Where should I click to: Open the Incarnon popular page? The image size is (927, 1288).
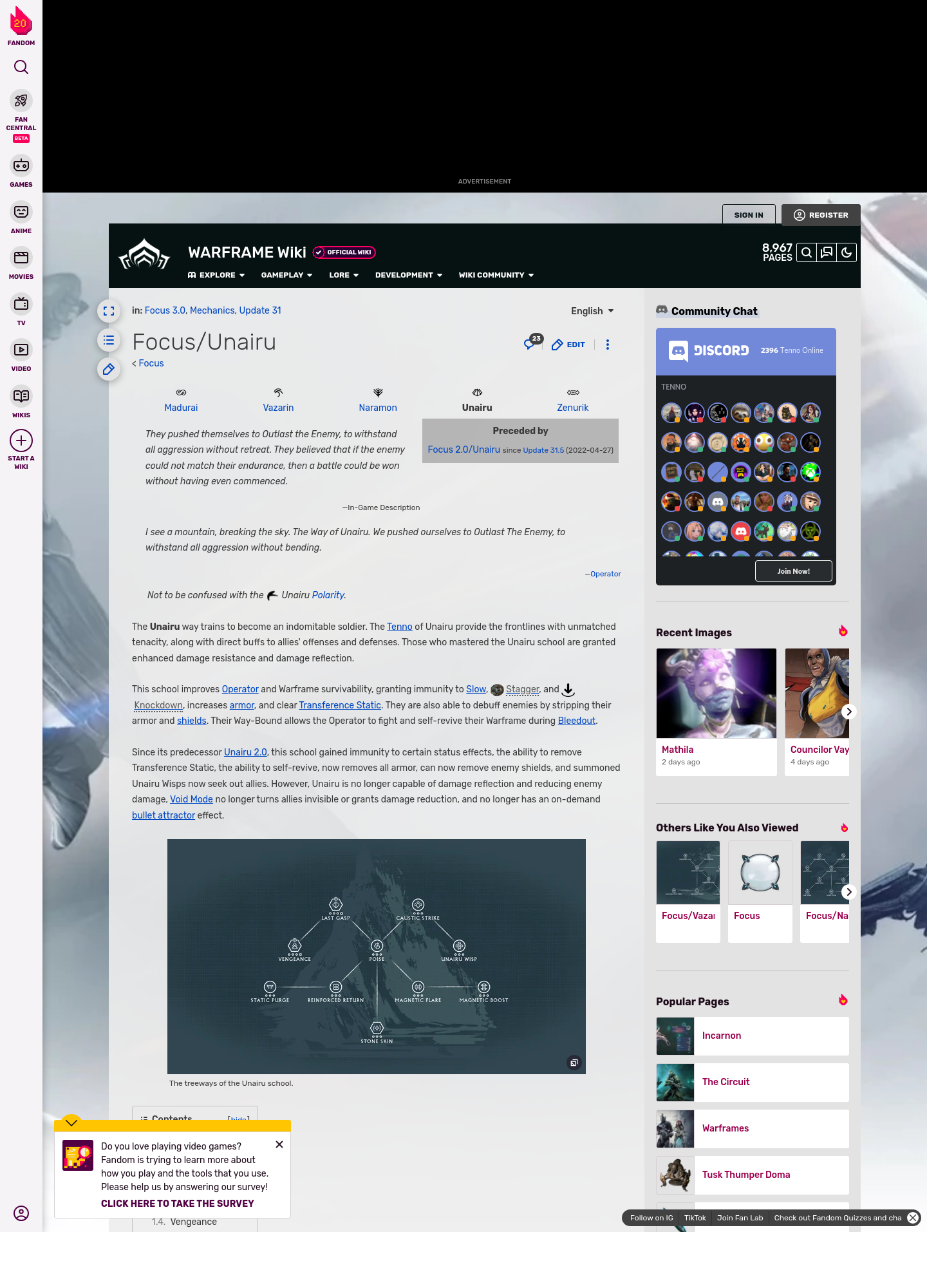pos(753,1036)
